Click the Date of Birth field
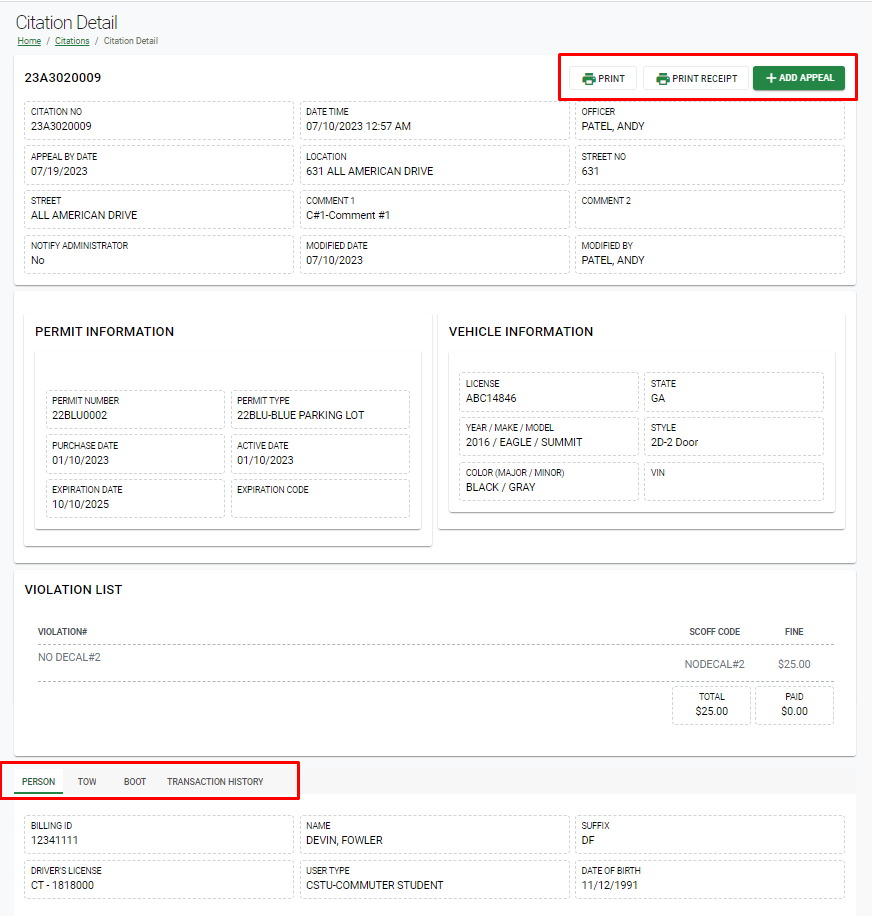The height and width of the screenshot is (916, 872). coord(709,878)
